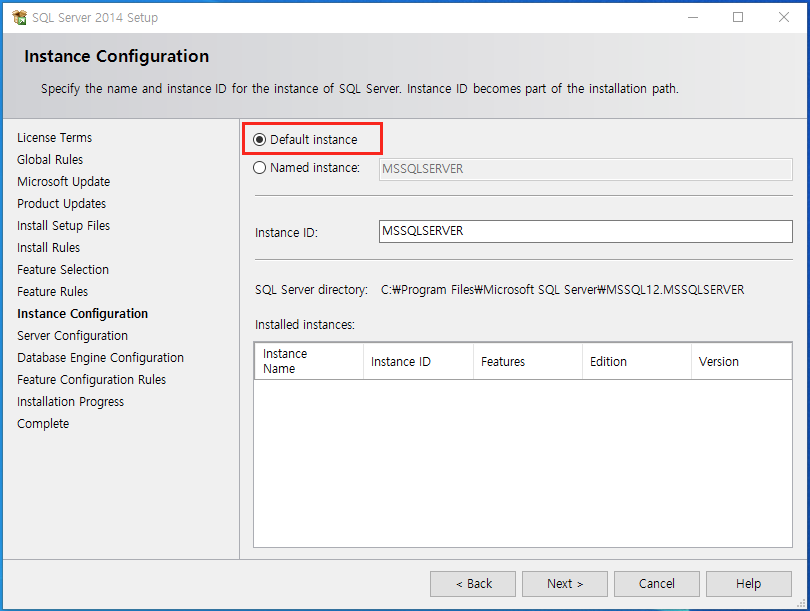The width and height of the screenshot is (810, 611).
Task: Select Global Rules in the step list
Action: point(50,160)
